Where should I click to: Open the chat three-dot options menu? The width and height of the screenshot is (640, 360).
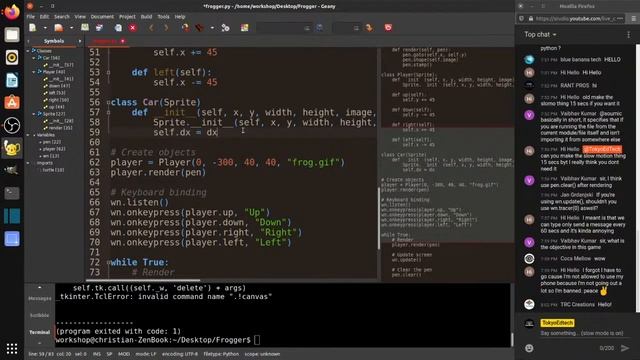coord(628,35)
